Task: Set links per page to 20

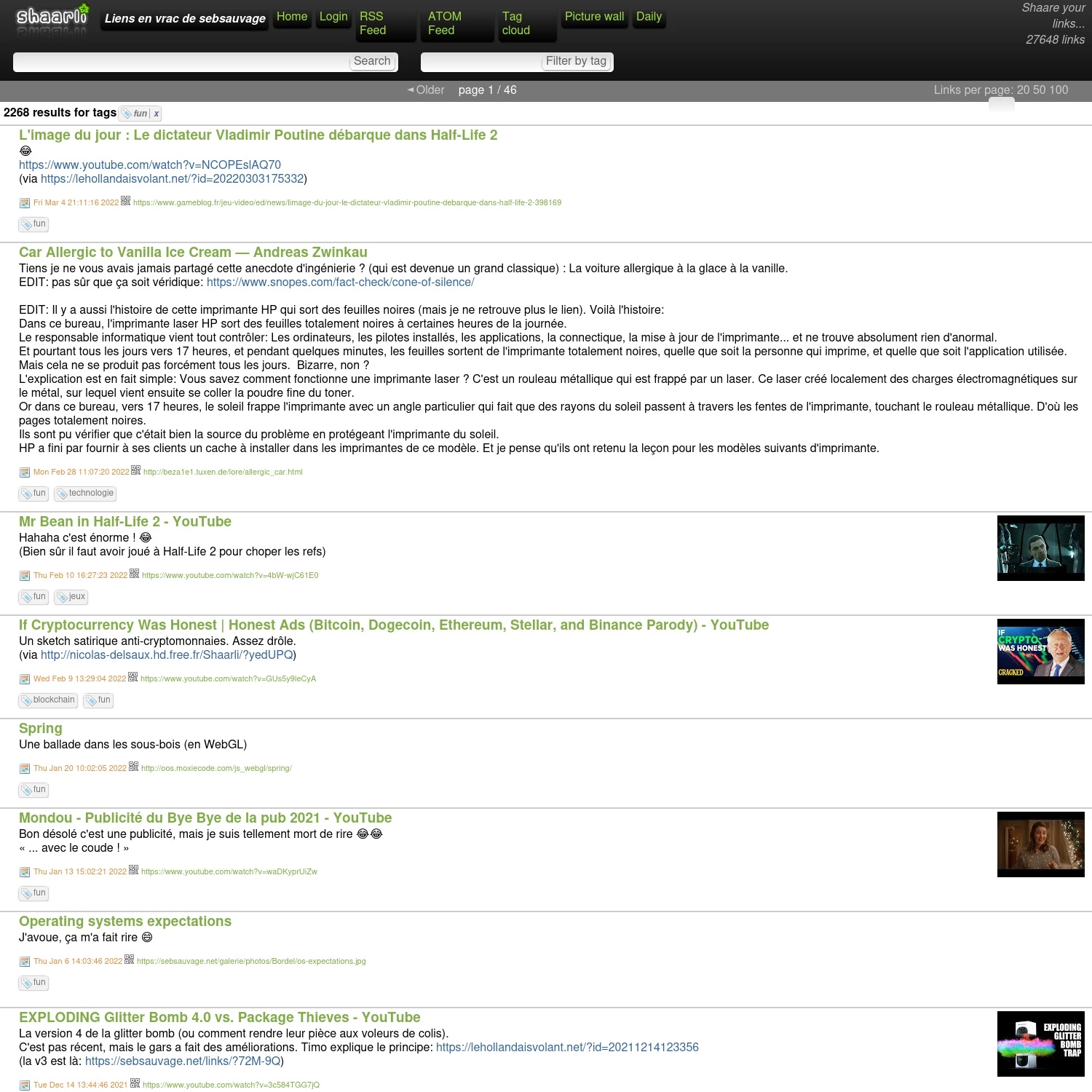Action: click(x=1024, y=90)
